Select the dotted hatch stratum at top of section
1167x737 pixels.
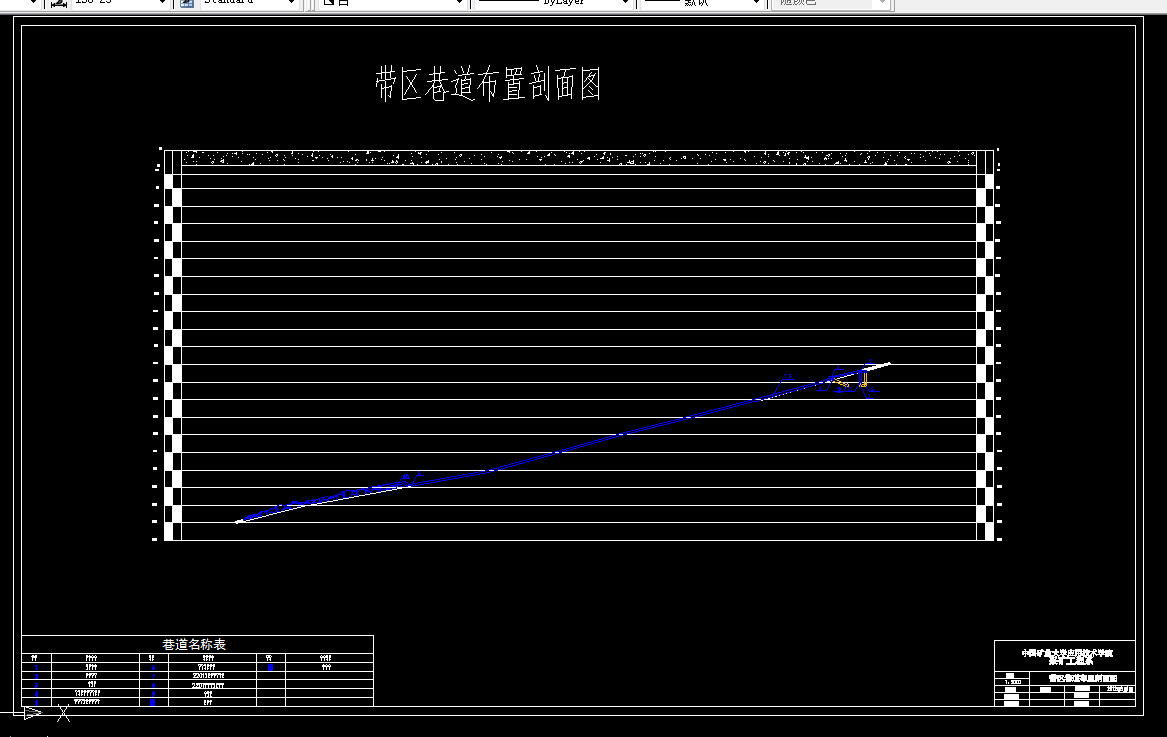pos(579,158)
